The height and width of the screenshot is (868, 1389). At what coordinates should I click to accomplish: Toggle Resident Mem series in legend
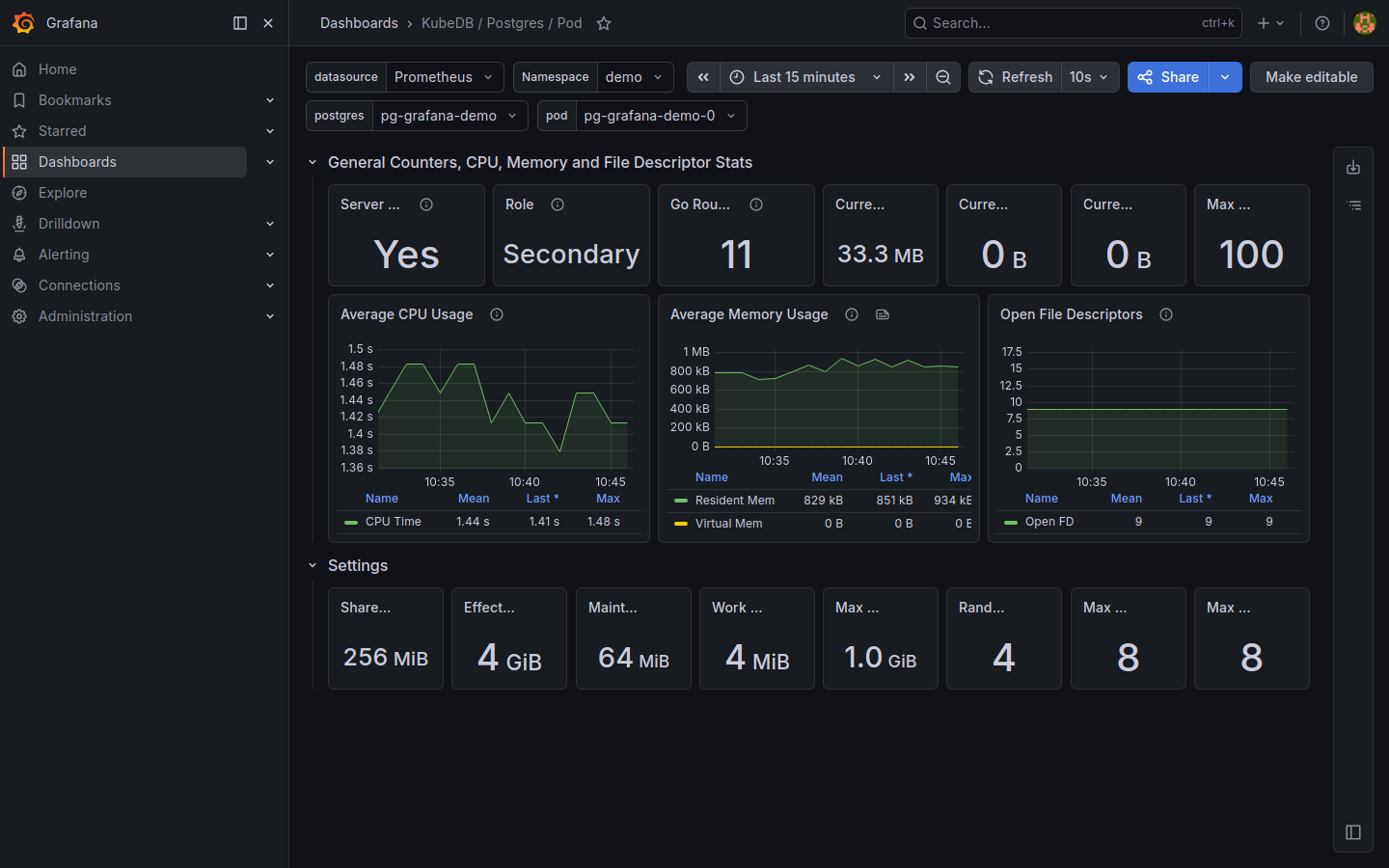point(734,501)
